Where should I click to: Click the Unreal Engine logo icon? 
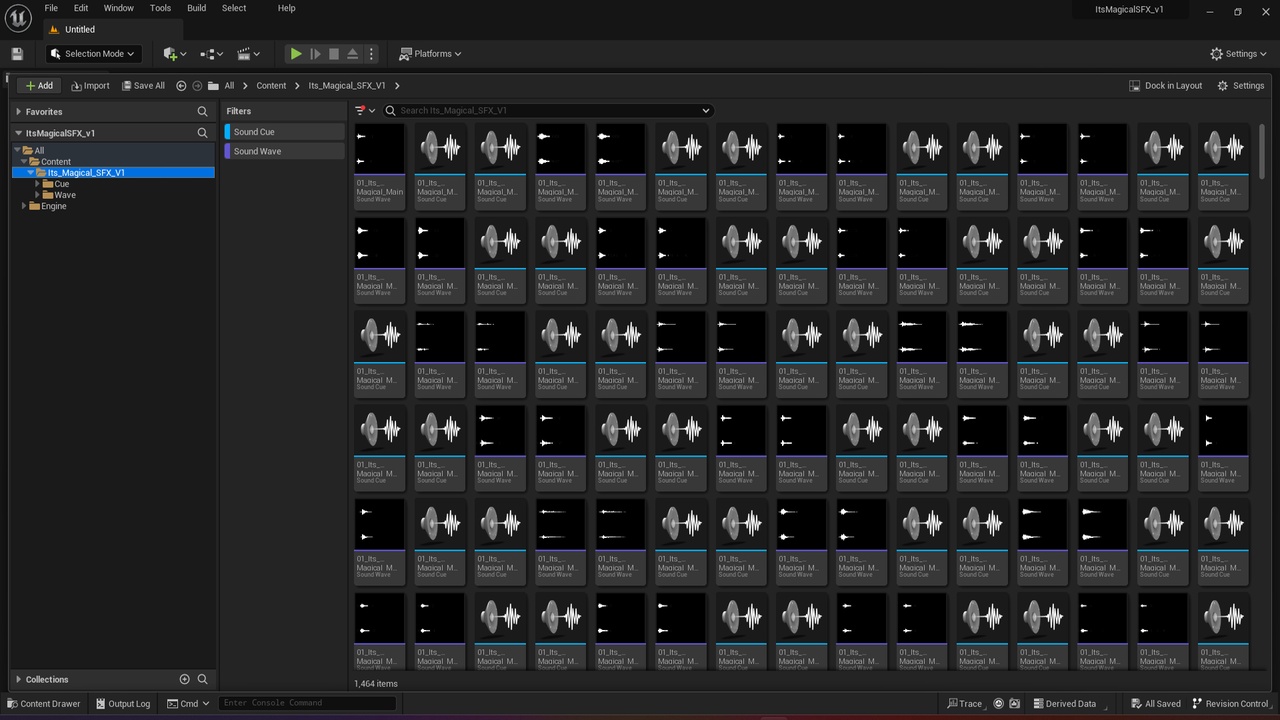(x=19, y=19)
